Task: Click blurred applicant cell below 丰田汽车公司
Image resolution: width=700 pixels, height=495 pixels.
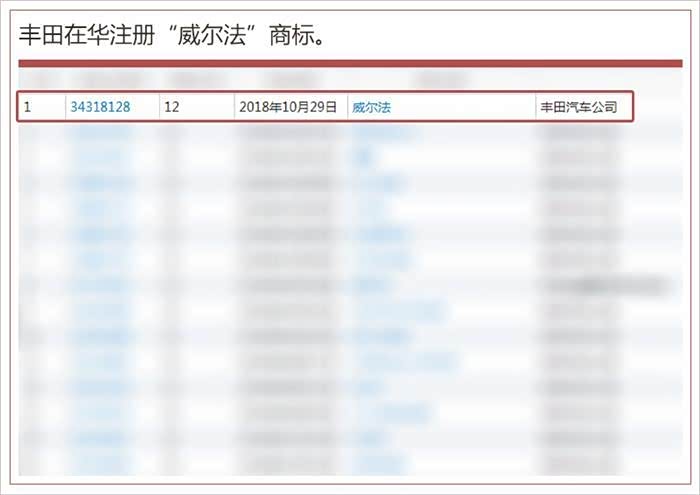Action: point(578,132)
